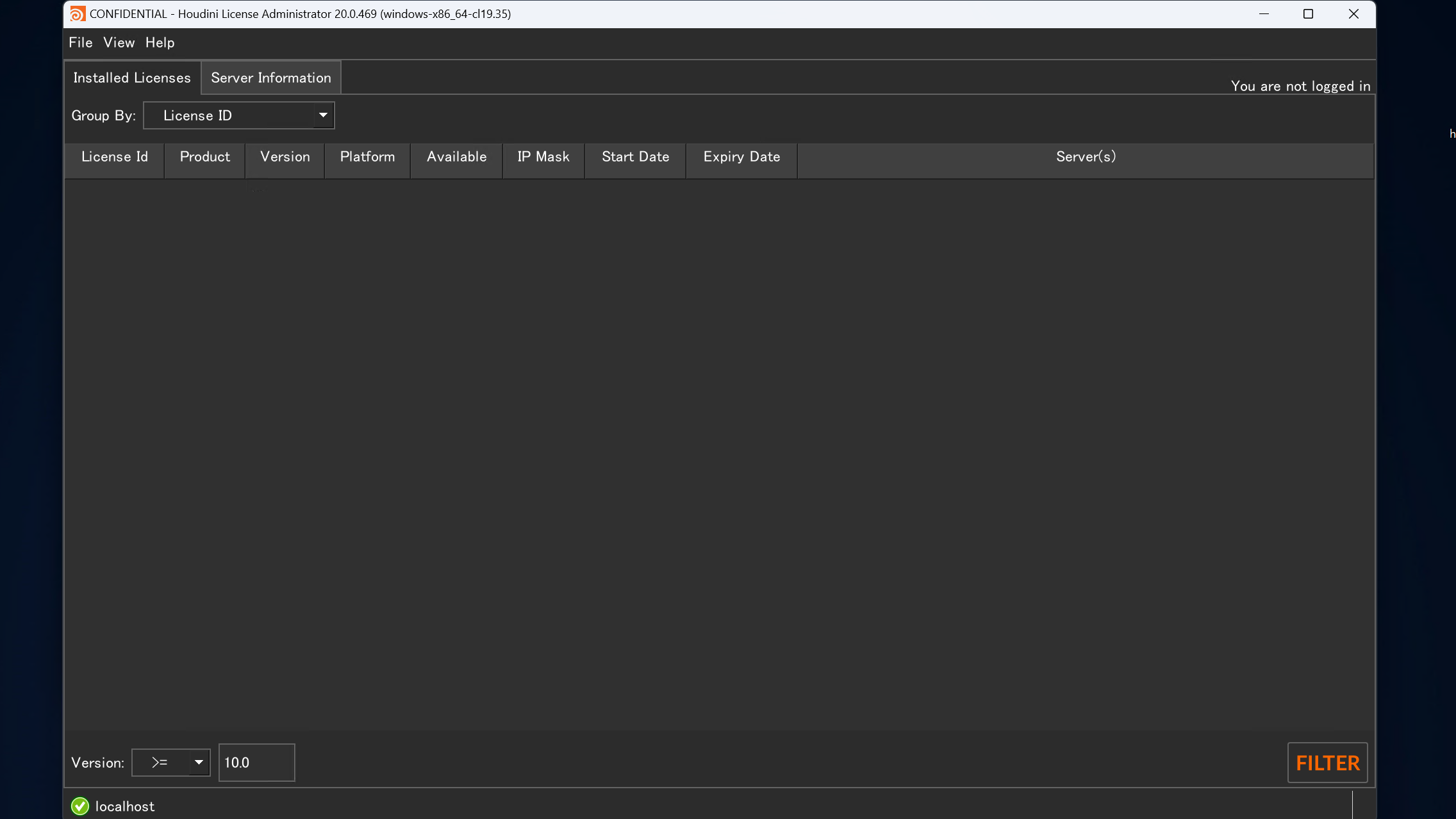Maximize the License Administrator window
The width and height of the screenshot is (1456, 819).
pos(1309,14)
